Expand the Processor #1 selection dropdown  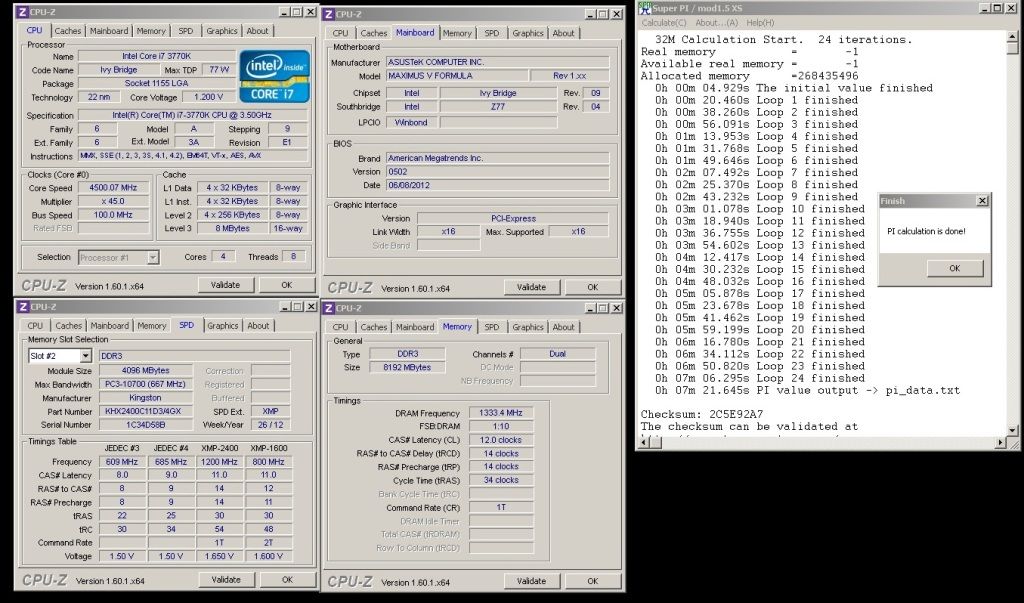pyautogui.click(x=152, y=257)
